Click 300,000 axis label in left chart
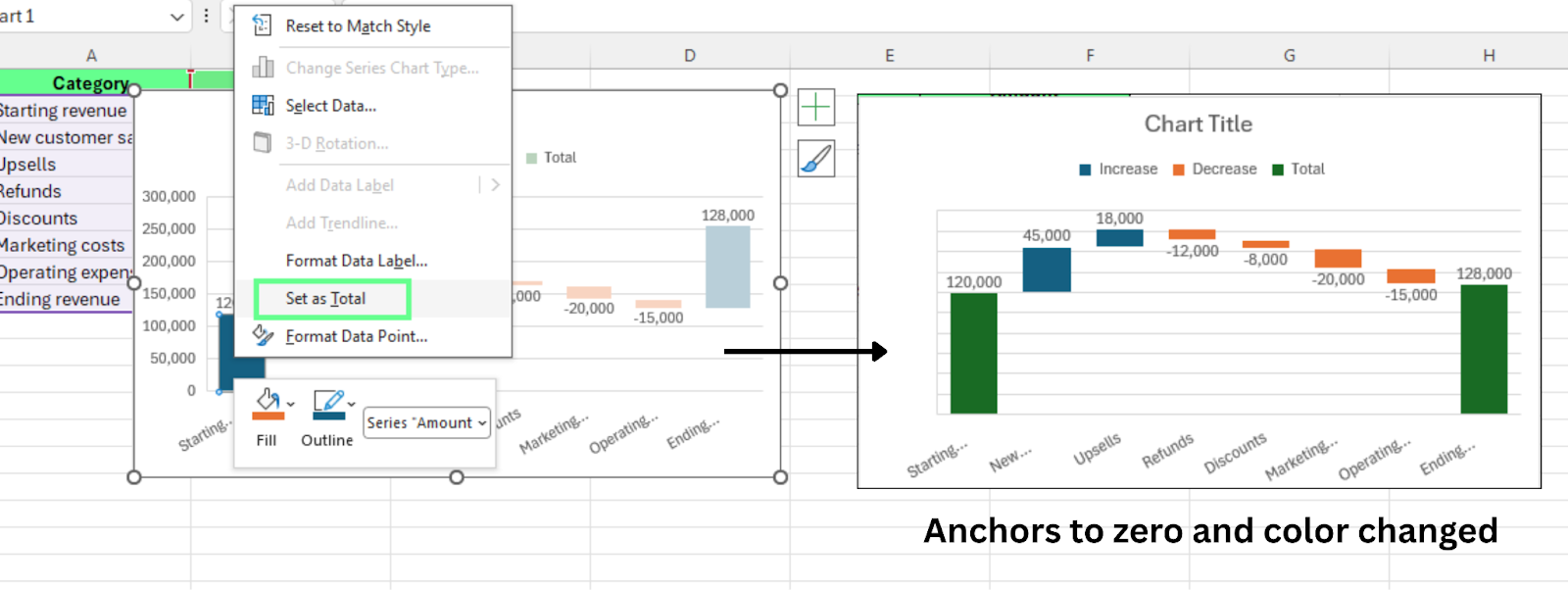Image resolution: width=1568 pixels, height=590 pixels. (169, 196)
